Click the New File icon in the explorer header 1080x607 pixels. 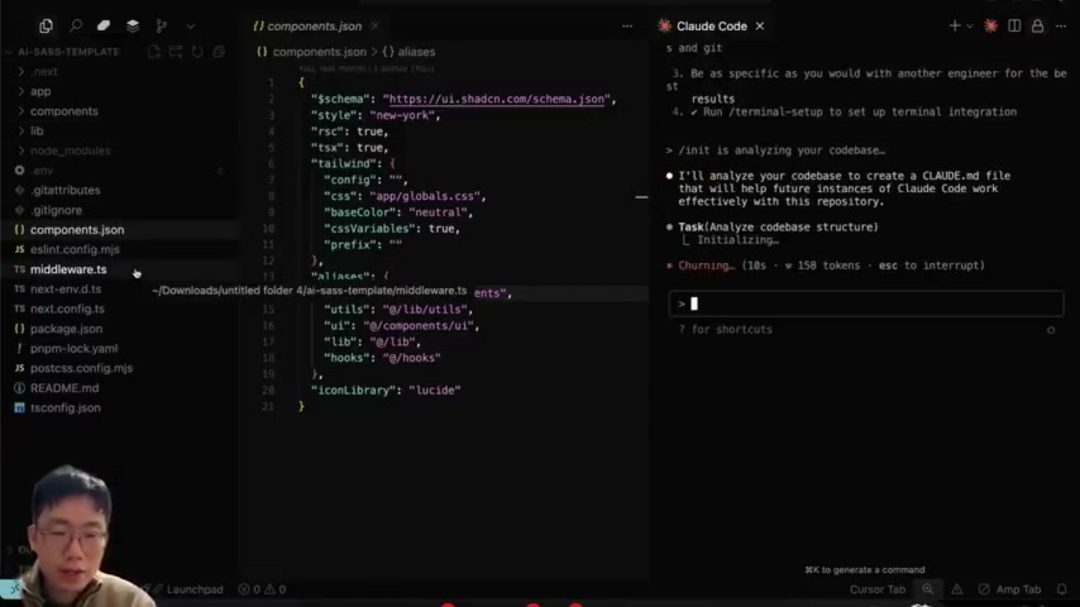click(x=154, y=52)
